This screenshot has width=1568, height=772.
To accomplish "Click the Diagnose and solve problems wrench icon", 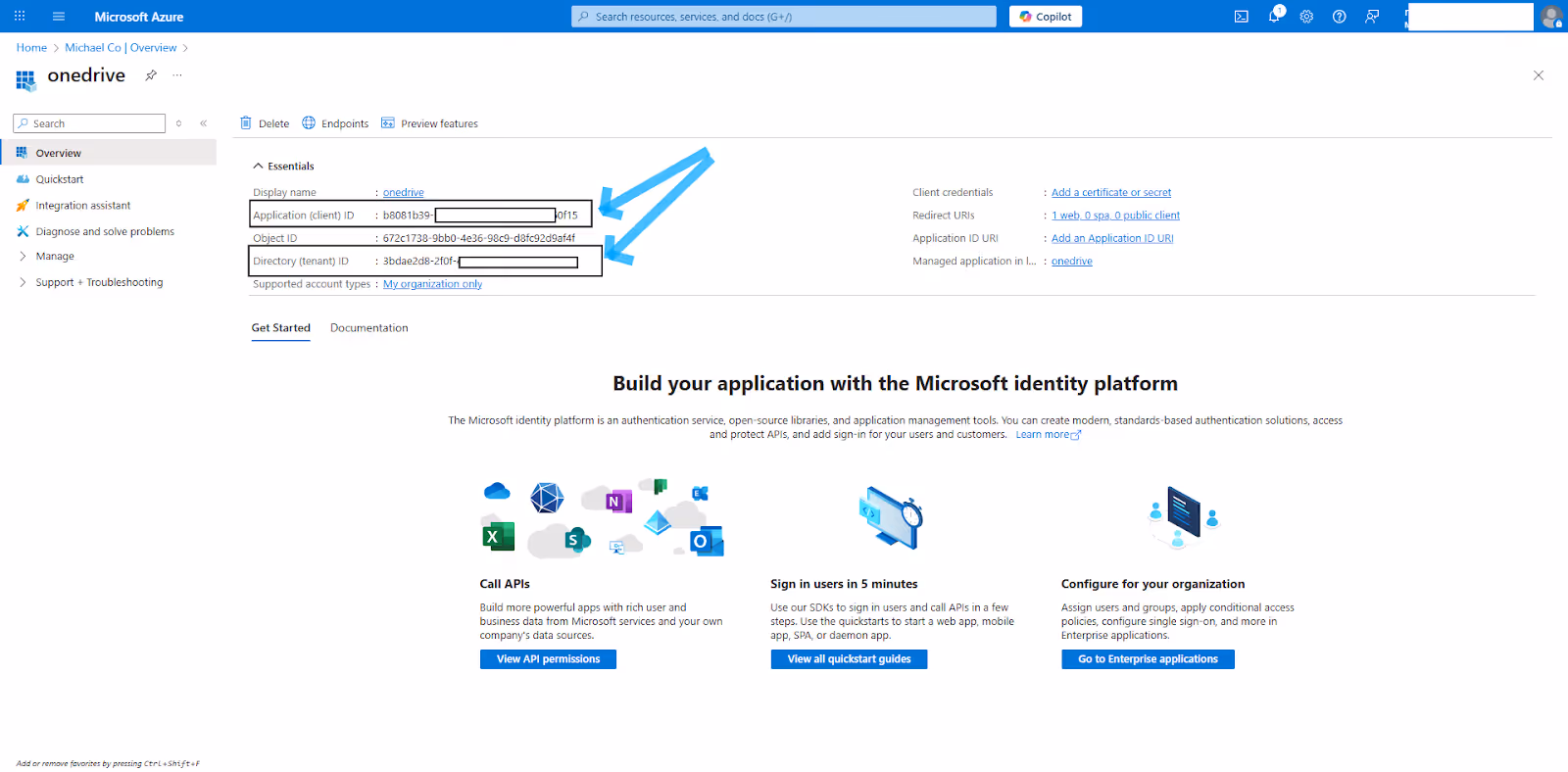I will click(23, 231).
